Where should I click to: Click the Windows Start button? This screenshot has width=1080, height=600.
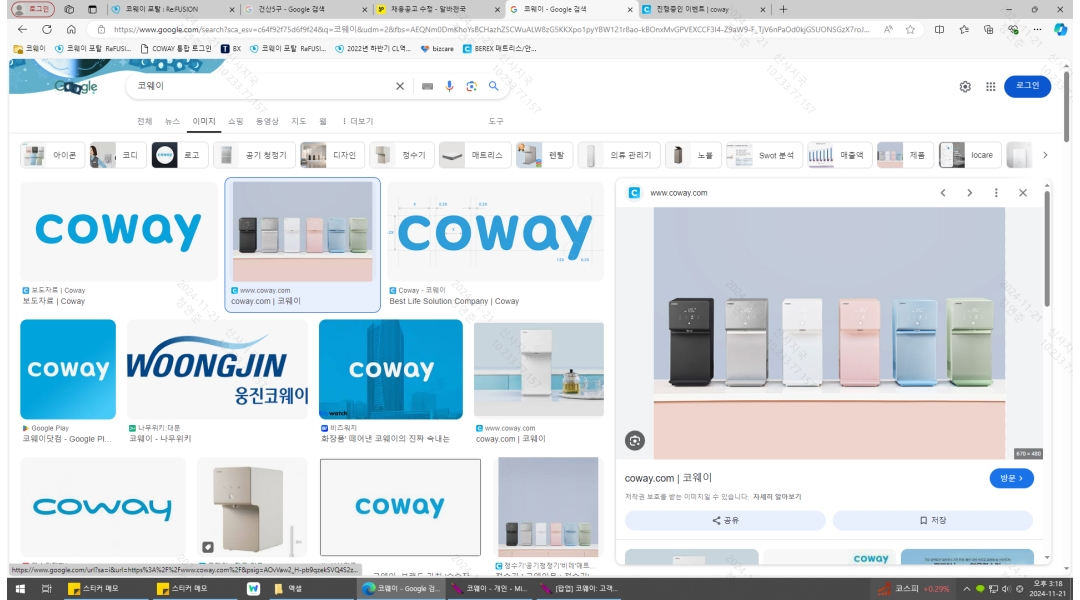pyautogui.click(x=19, y=589)
